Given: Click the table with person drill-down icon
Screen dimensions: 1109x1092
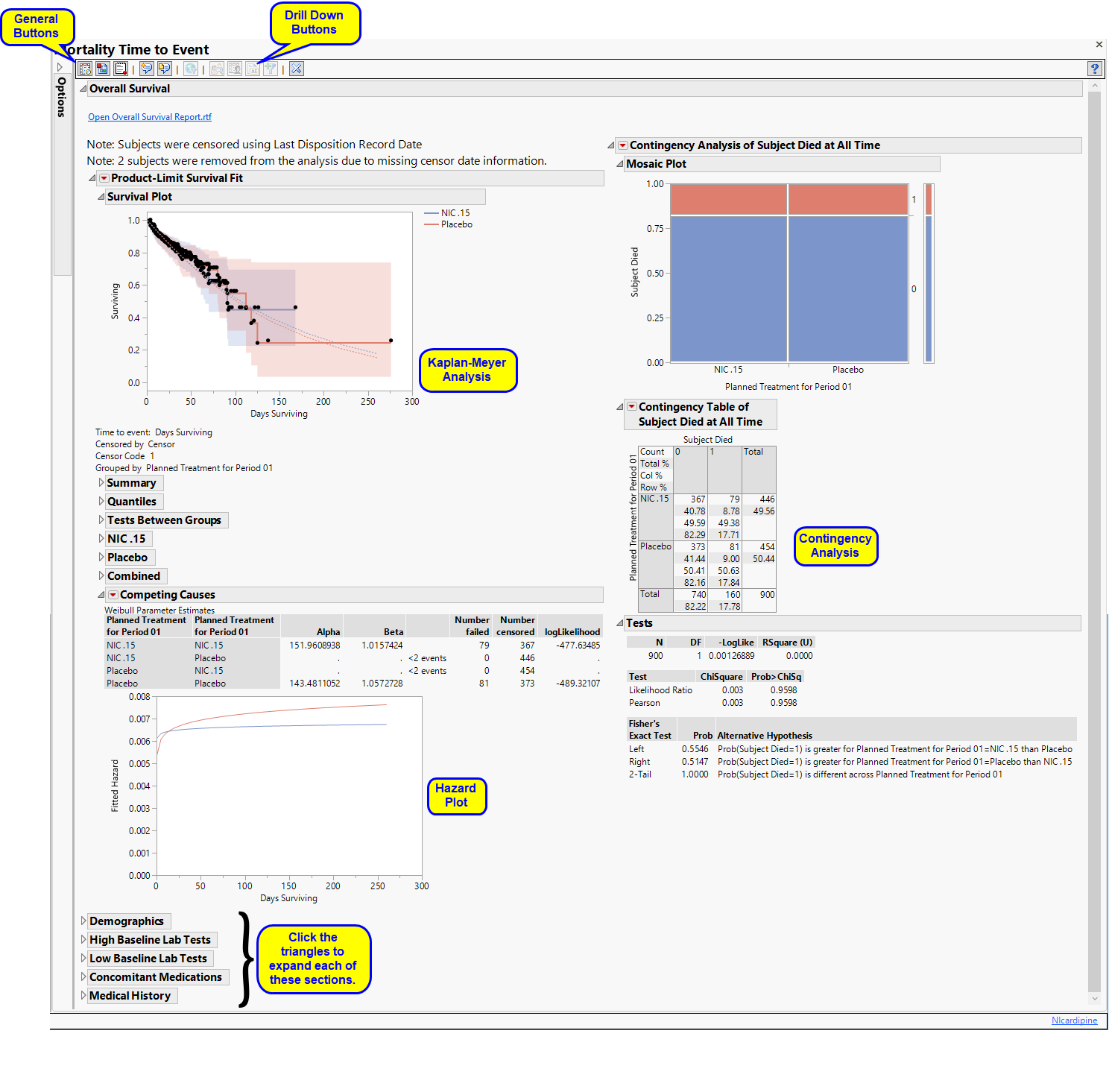Looking at the screenshot, I should (x=235, y=69).
